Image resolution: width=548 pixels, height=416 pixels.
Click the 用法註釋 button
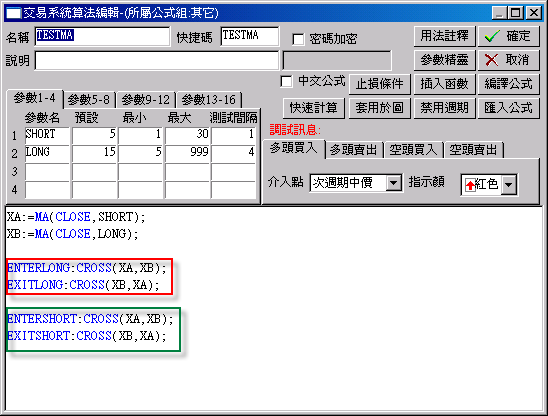[x=444, y=36]
